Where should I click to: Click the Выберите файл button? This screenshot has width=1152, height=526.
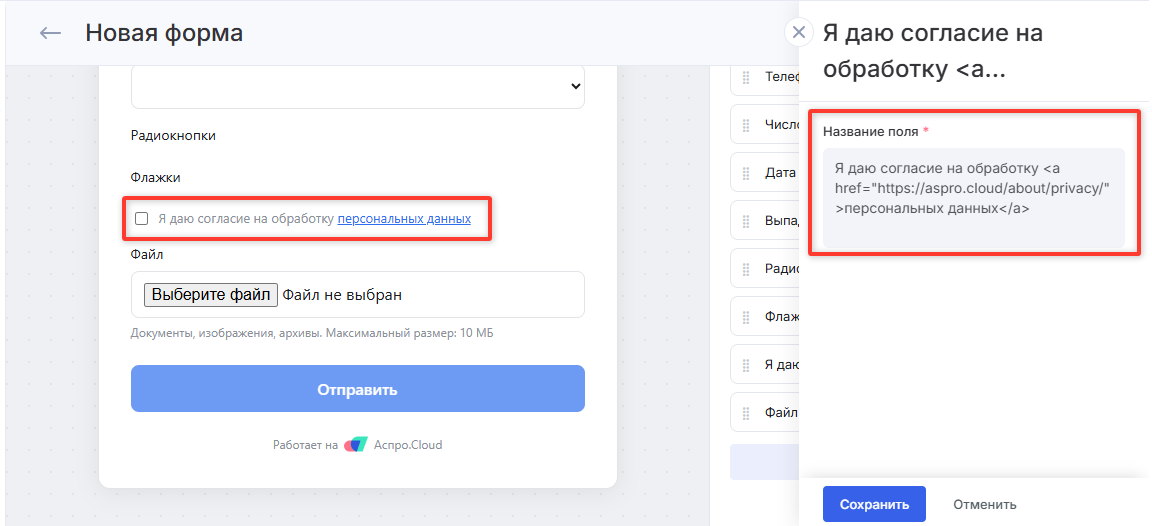coord(211,295)
